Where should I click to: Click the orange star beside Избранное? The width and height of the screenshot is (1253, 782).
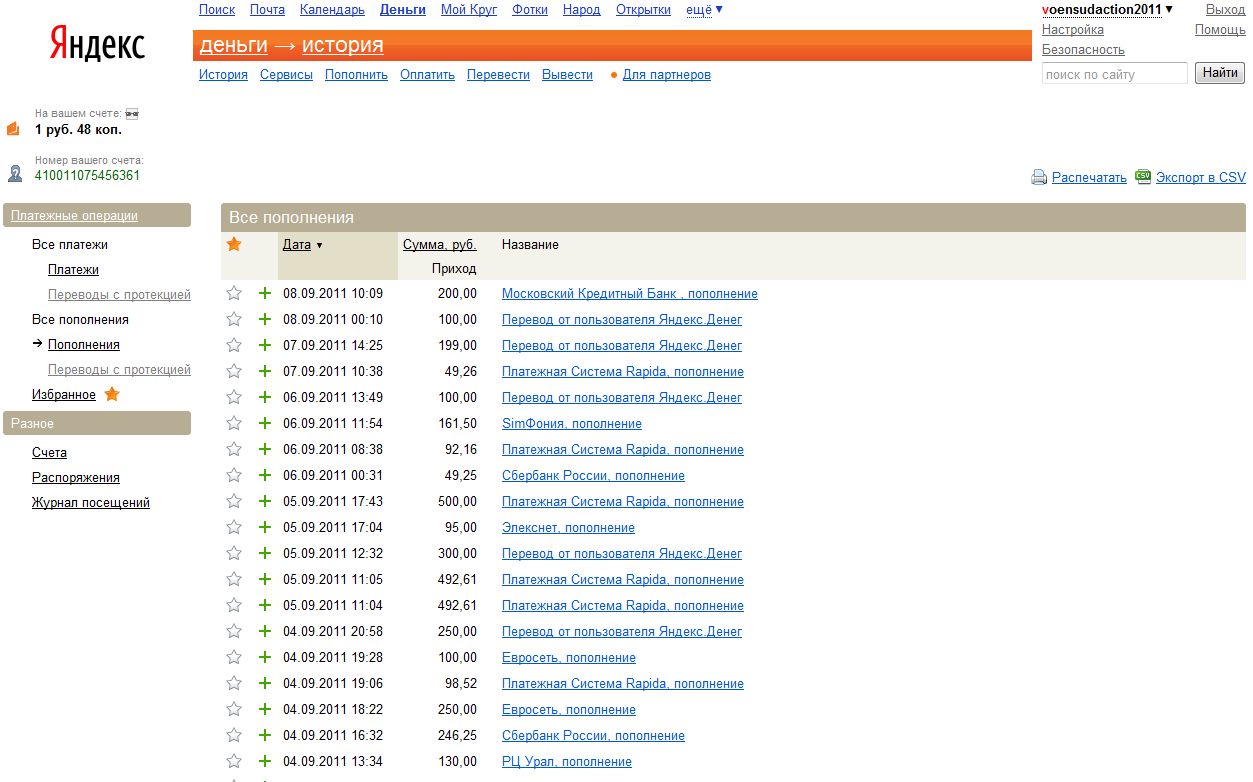pos(112,394)
